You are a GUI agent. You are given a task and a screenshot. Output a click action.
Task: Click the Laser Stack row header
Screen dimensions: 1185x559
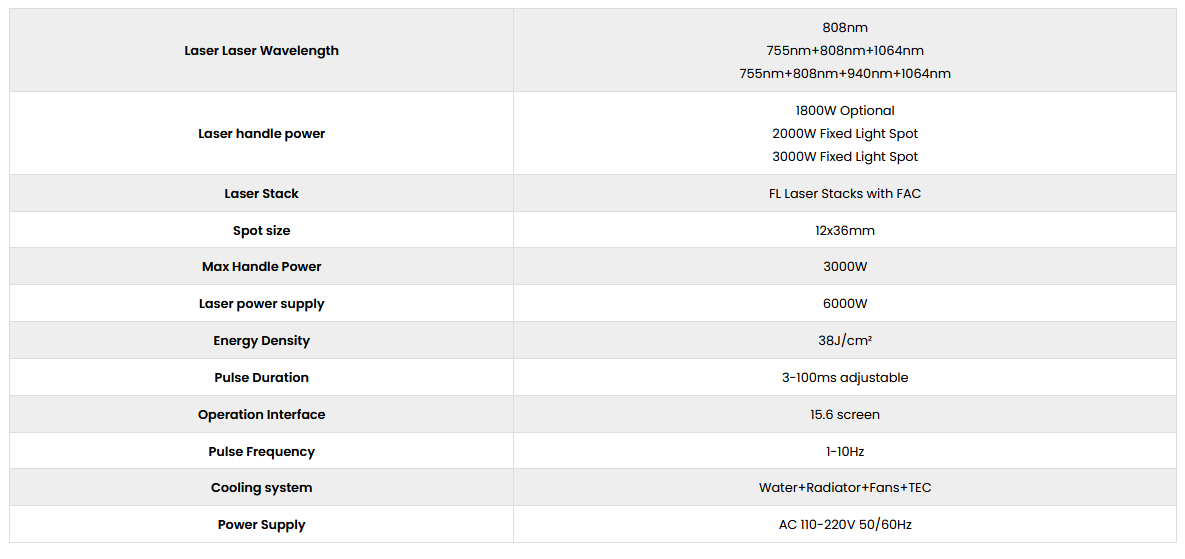tap(261, 194)
